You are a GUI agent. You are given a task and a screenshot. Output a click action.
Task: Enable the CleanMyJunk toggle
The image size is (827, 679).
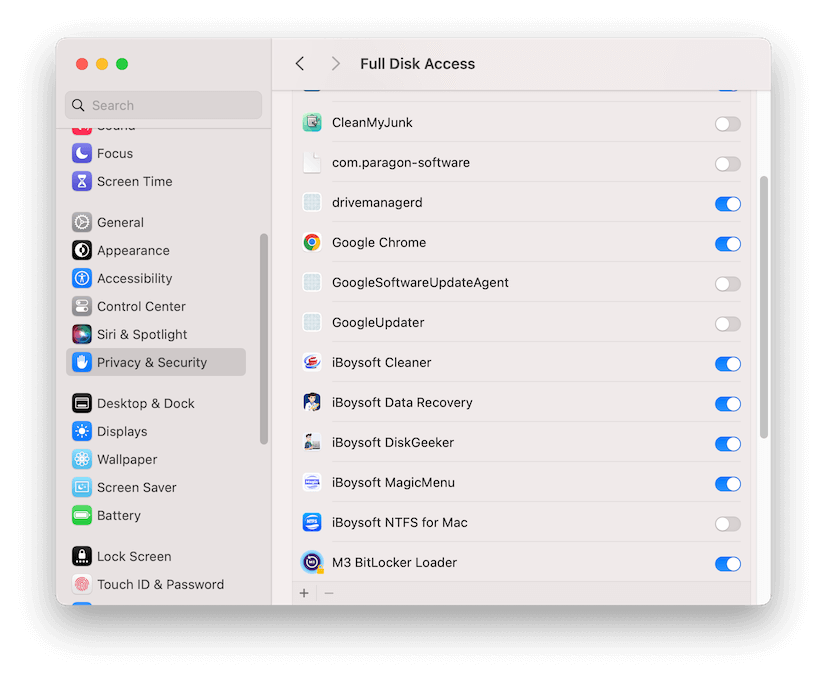pyautogui.click(x=727, y=122)
